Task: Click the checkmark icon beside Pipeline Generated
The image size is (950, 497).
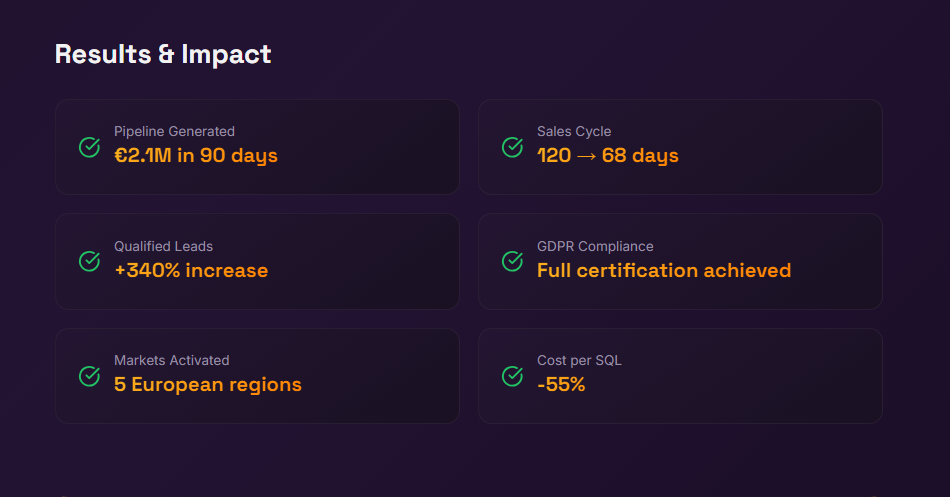Action: pos(89,147)
